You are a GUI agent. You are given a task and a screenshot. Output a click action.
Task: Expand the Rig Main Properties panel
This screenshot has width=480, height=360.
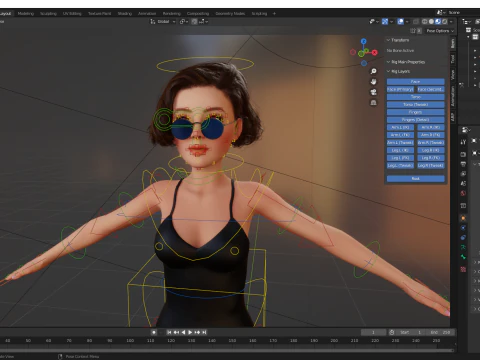click(x=406, y=62)
